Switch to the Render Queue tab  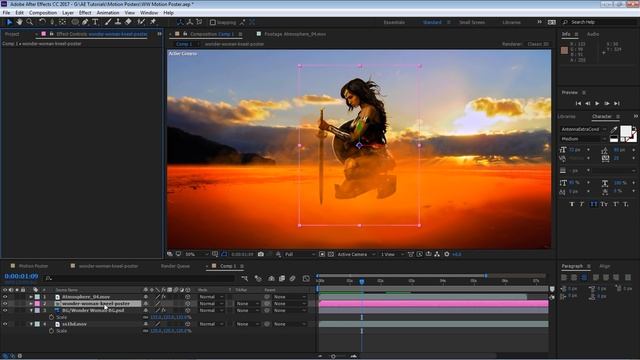[175, 266]
